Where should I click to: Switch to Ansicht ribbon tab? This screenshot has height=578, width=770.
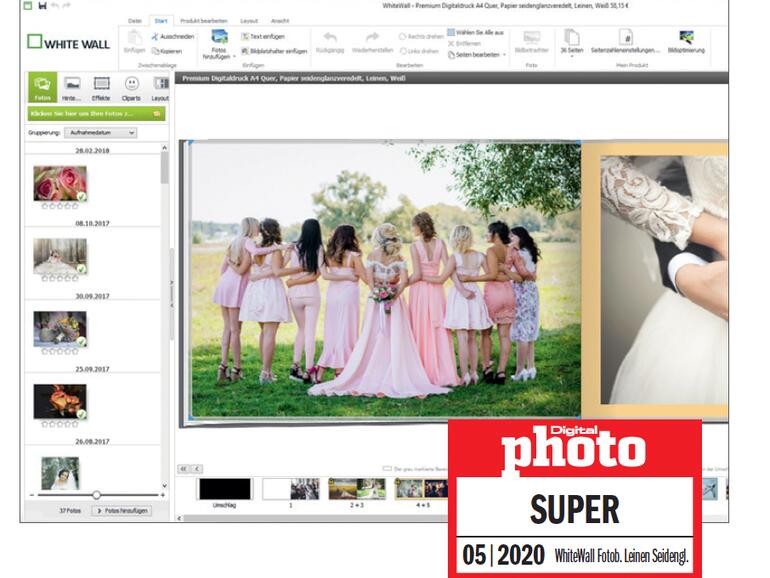[280, 21]
